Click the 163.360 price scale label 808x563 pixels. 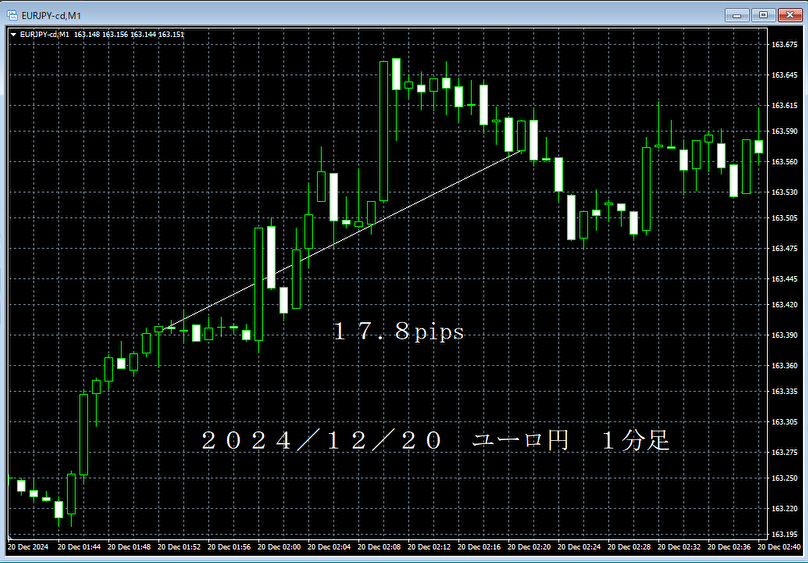[784, 366]
